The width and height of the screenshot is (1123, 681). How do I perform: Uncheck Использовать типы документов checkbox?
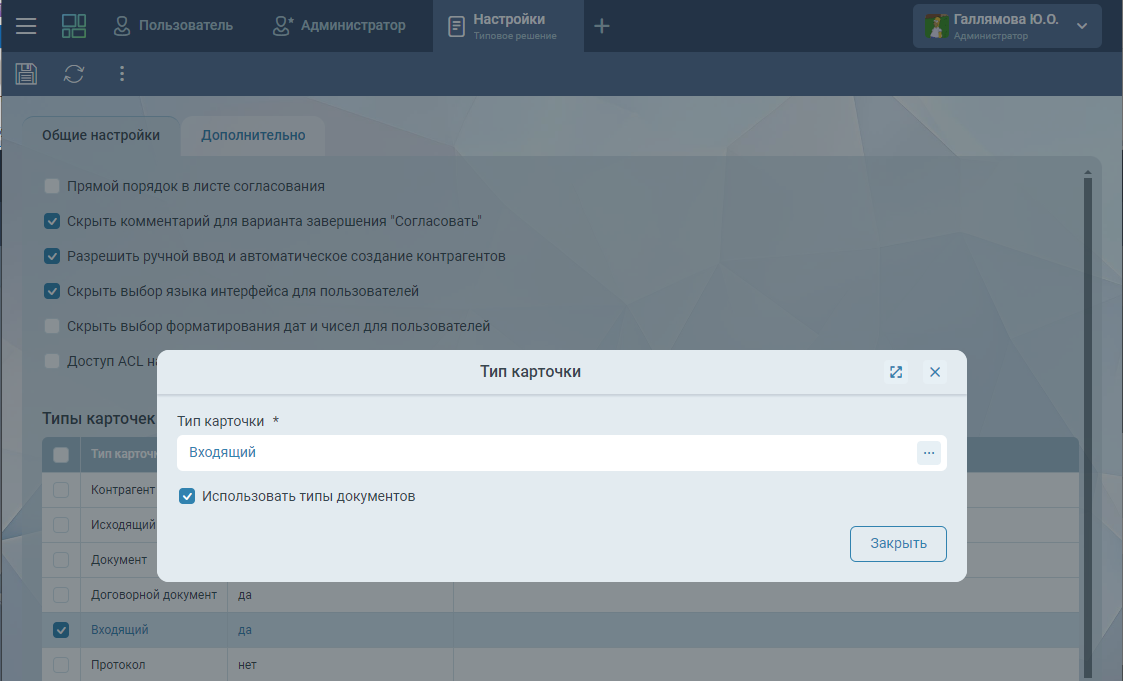pos(187,496)
